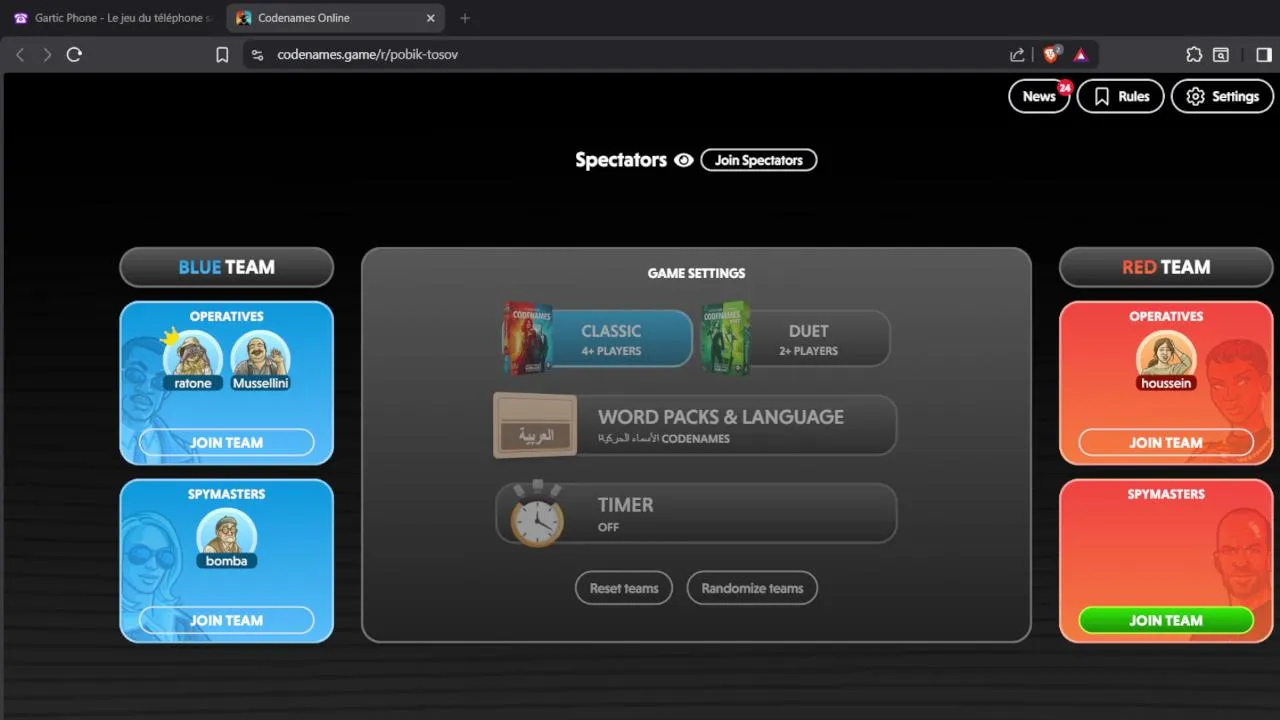
Task: Click the share page icon
Action: click(1017, 55)
